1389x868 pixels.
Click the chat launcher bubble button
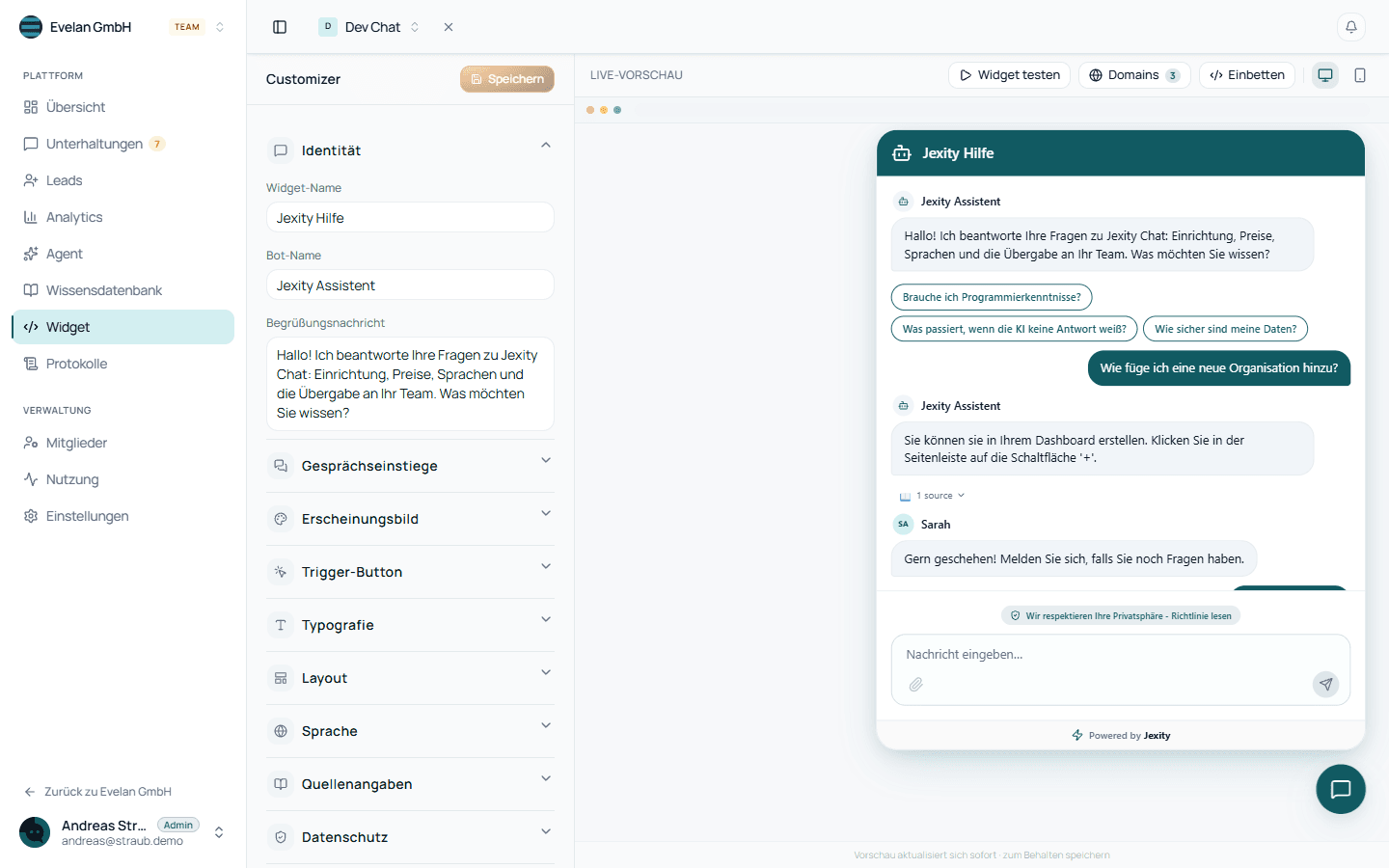1341,789
